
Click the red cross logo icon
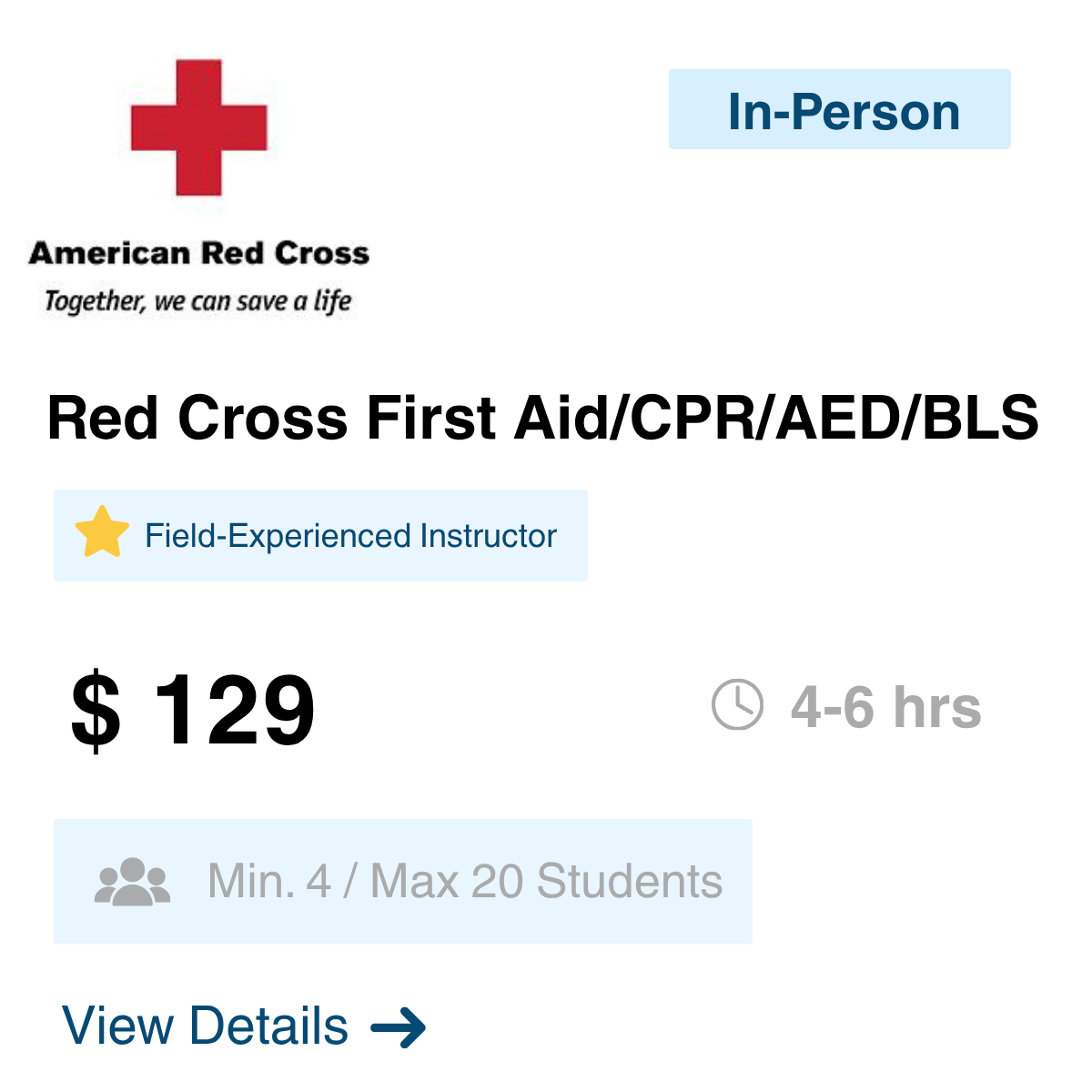click(x=198, y=127)
